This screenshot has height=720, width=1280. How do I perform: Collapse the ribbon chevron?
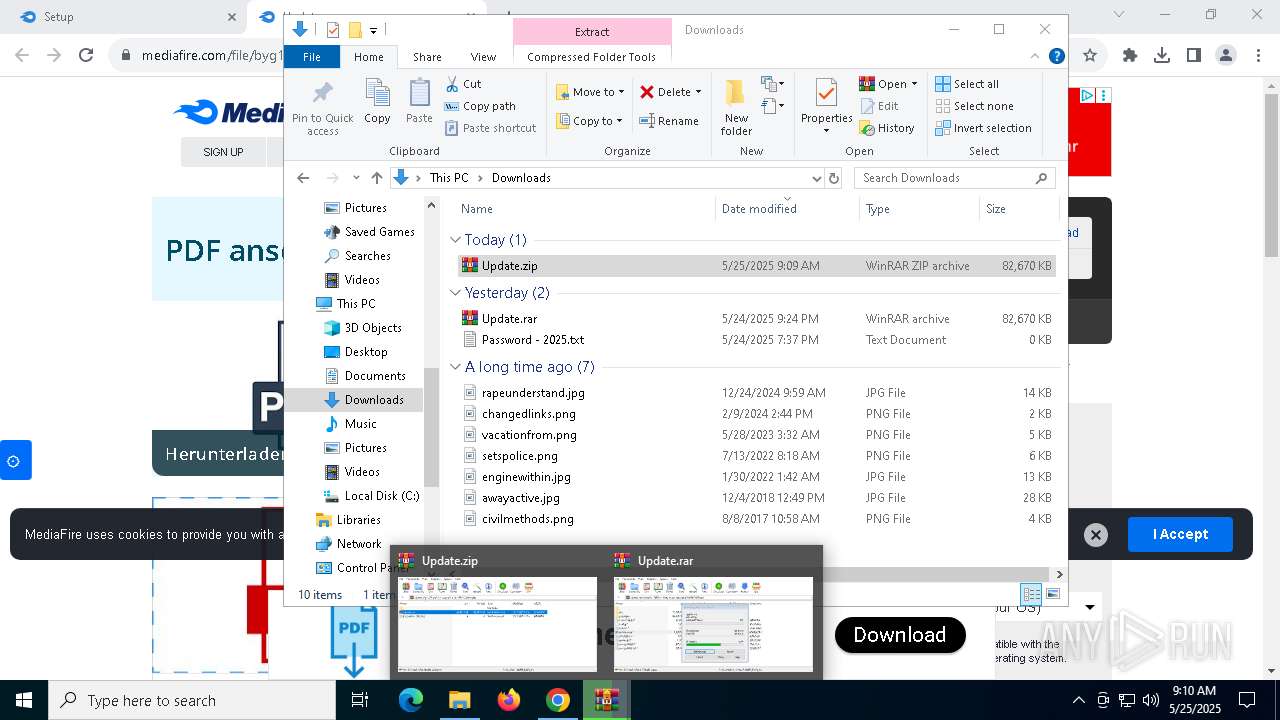pyautogui.click(x=1036, y=57)
